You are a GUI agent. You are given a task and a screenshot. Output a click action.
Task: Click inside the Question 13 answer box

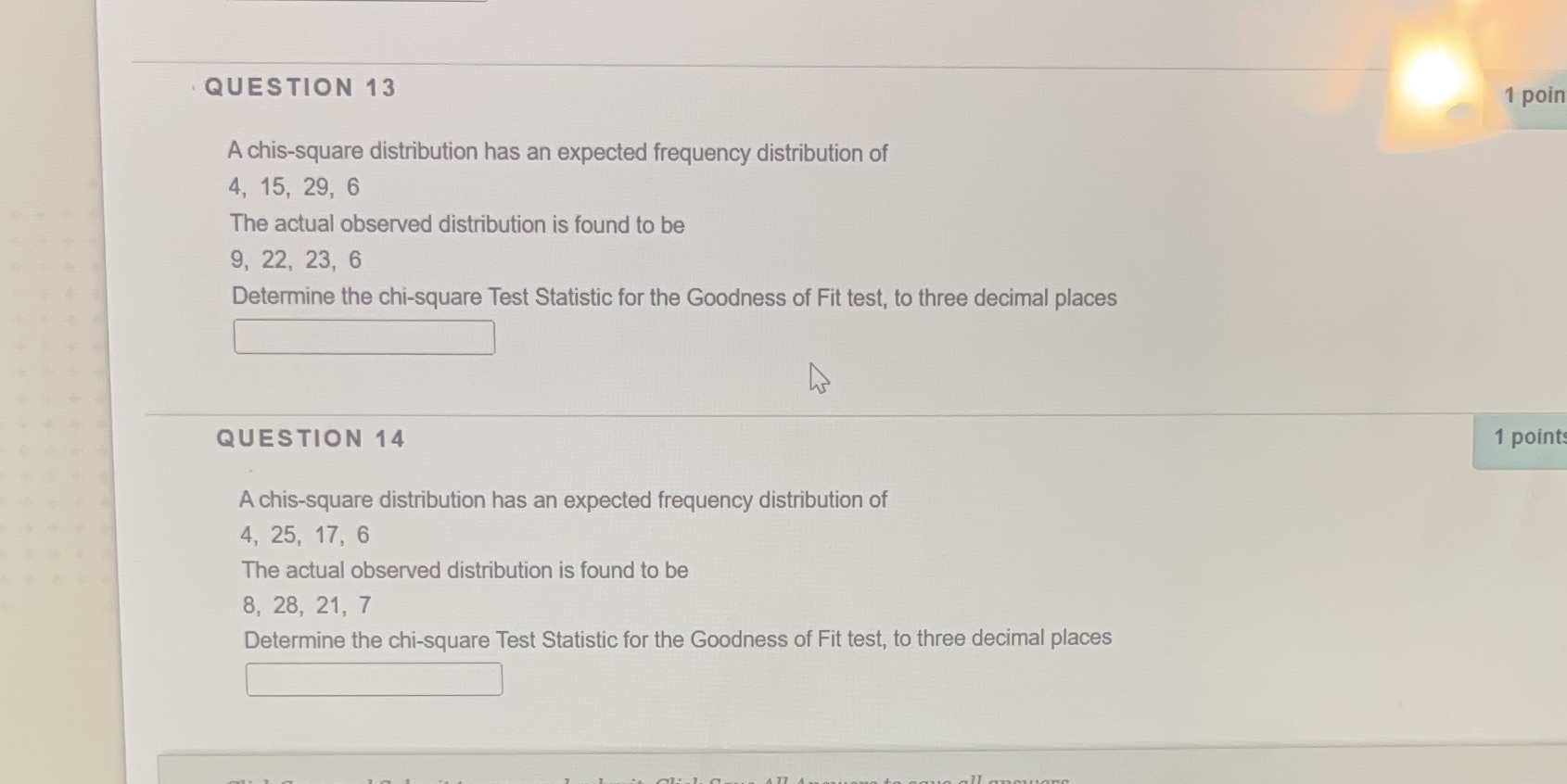(364, 336)
